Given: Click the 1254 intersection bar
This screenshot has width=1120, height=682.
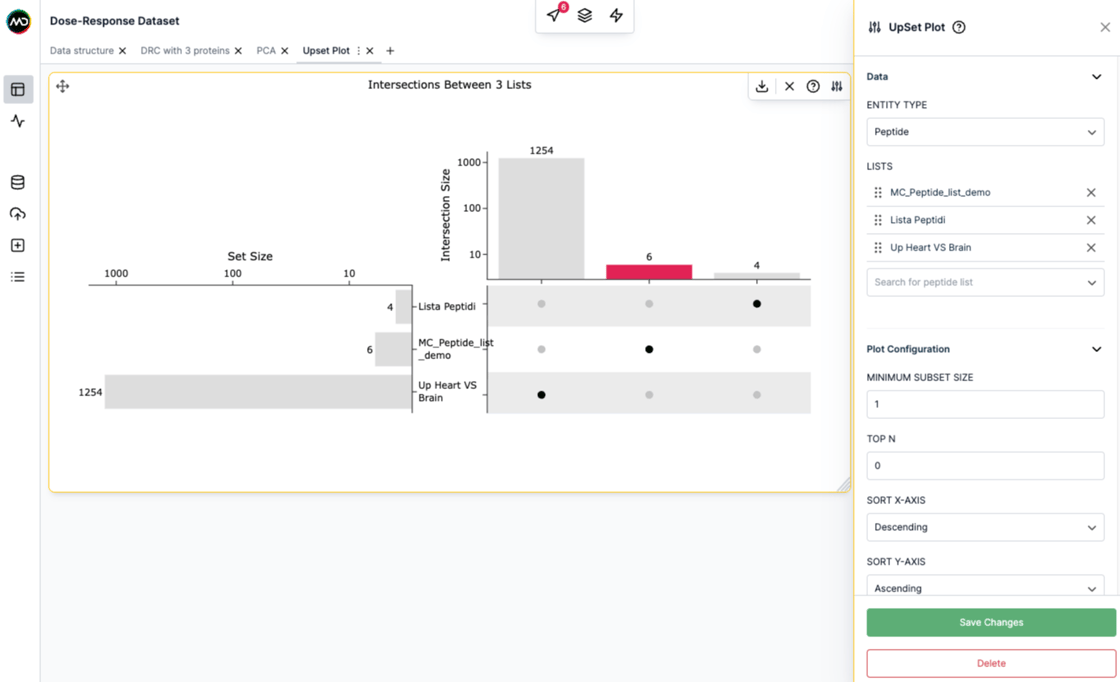Looking at the screenshot, I should click(x=541, y=219).
